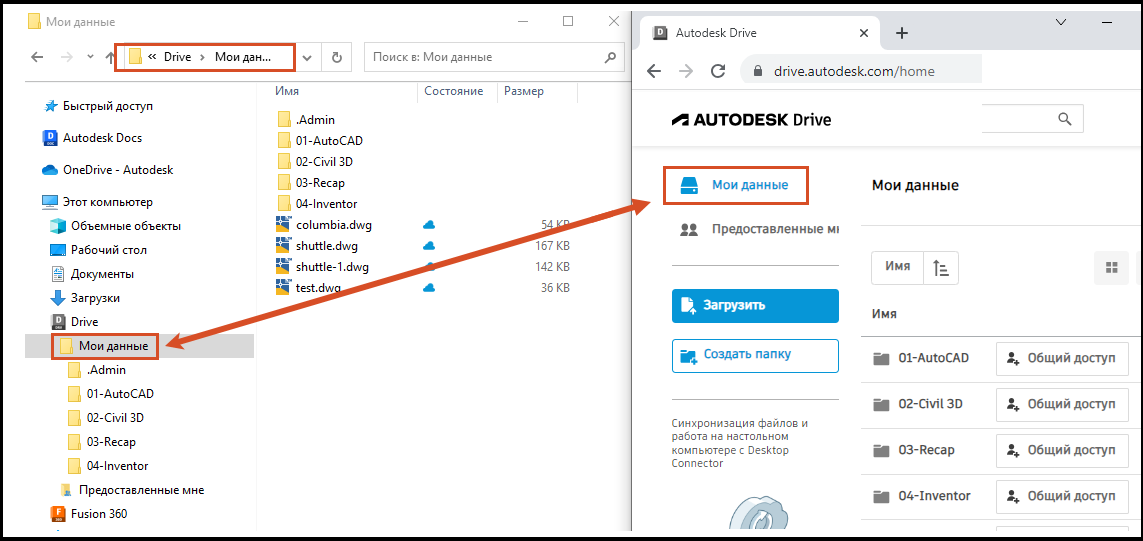This screenshot has width=1143, height=541.
Task: Open browser tab search dropdown
Action: click(1061, 23)
